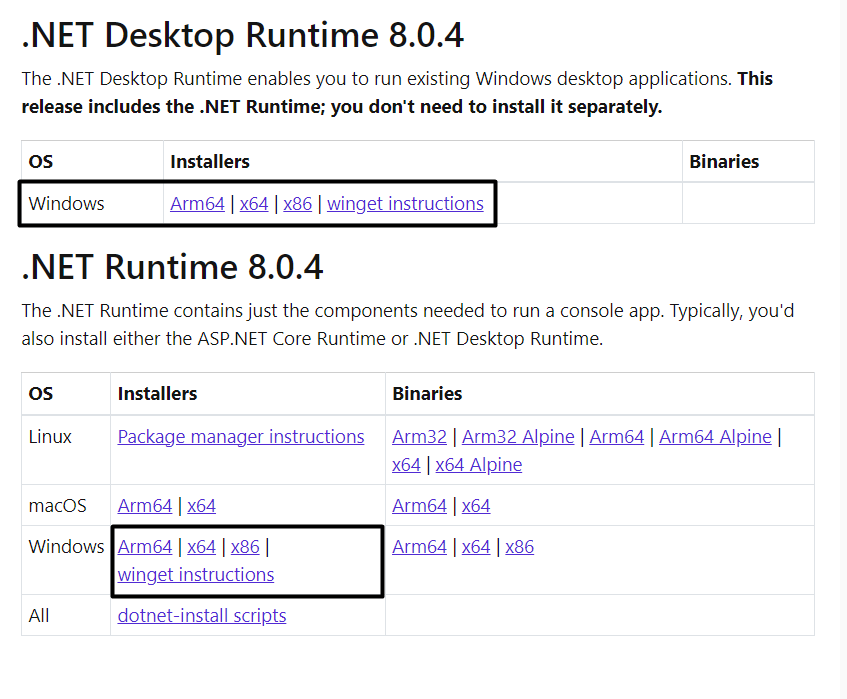847x699 pixels.
Task: Open dotnet-install scripts link
Action: (202, 616)
